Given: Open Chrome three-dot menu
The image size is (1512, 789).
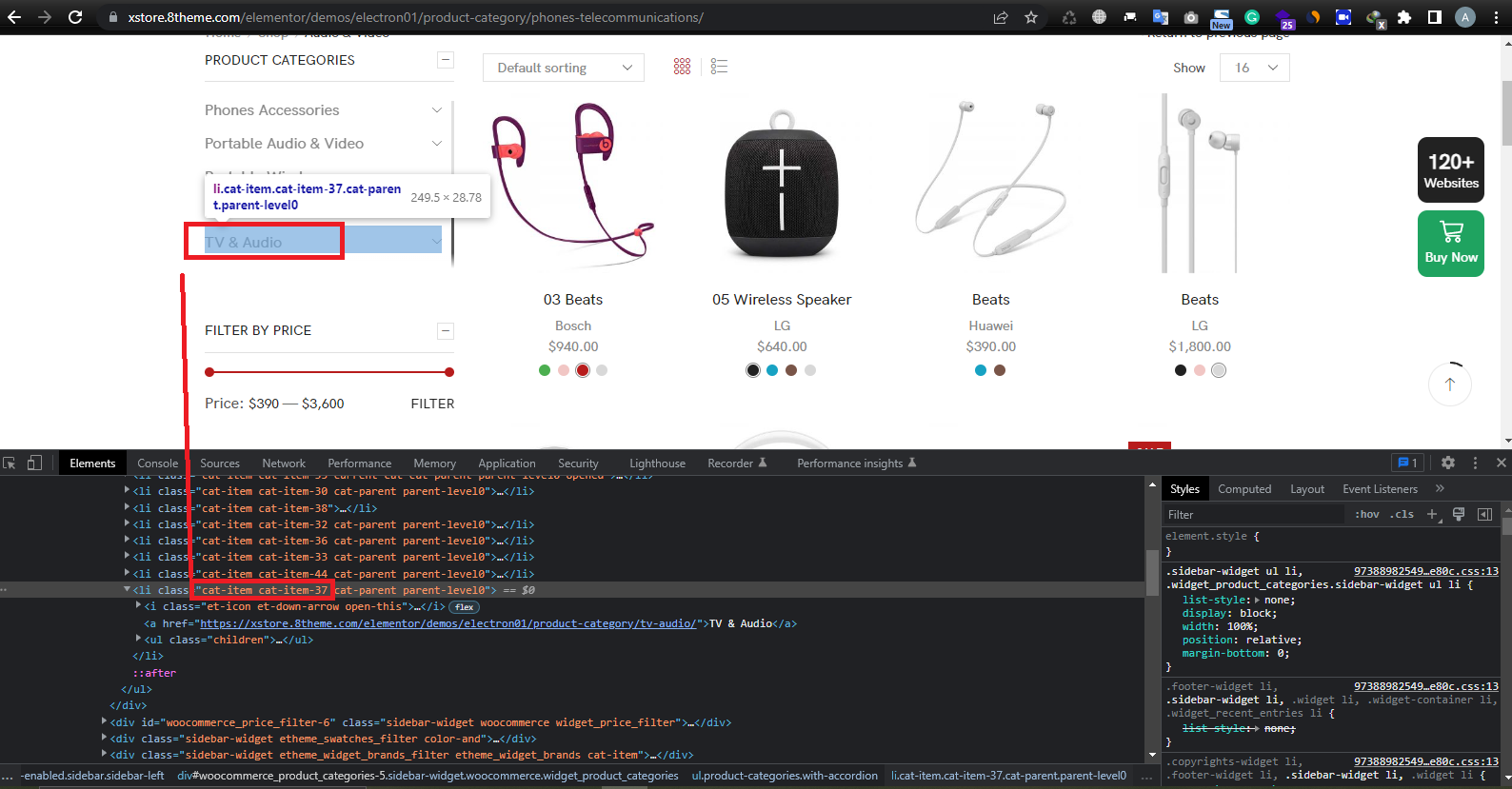Looking at the screenshot, I should [x=1496, y=17].
